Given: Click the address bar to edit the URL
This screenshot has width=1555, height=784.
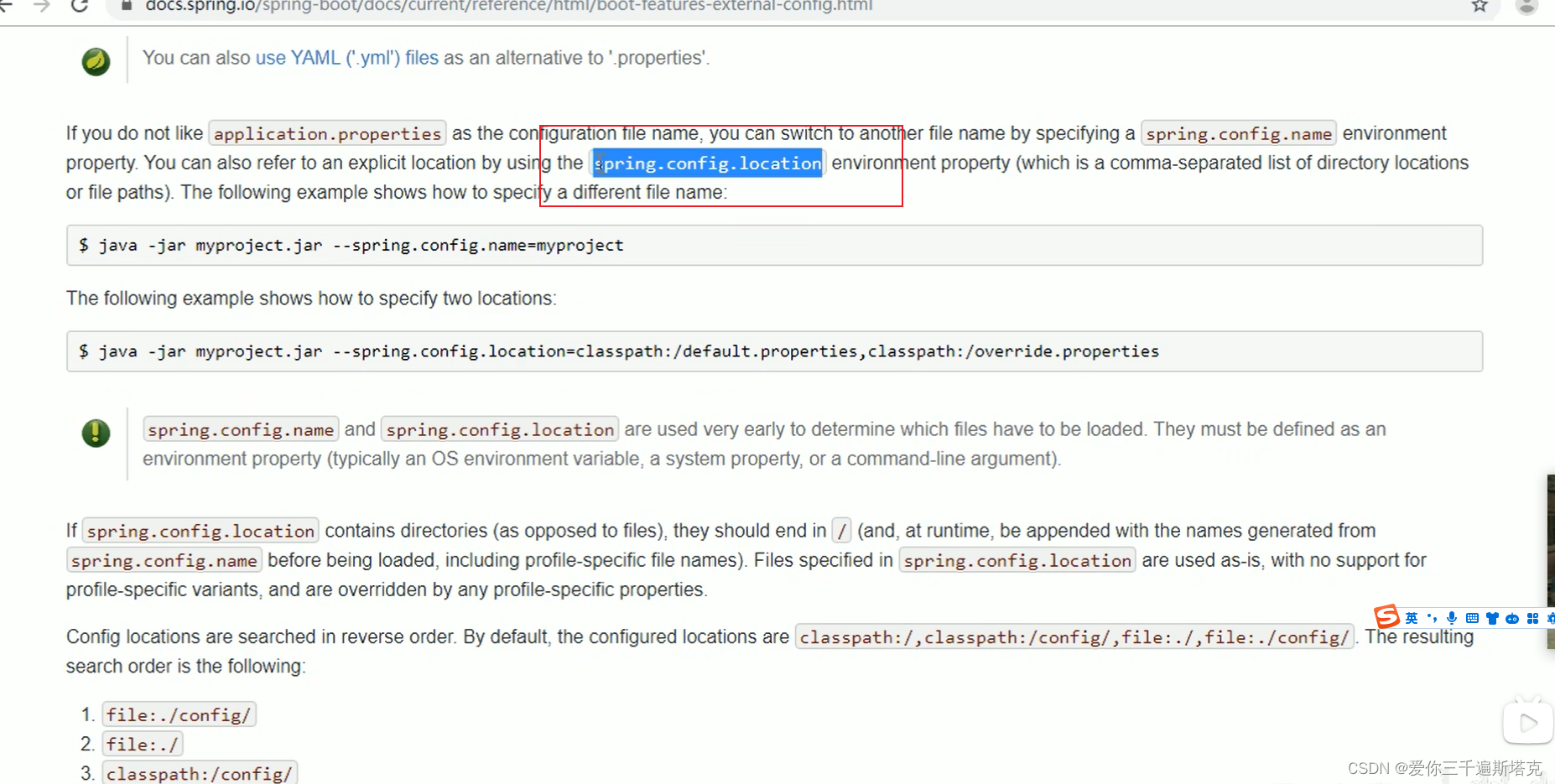Looking at the screenshot, I should (x=503, y=5).
